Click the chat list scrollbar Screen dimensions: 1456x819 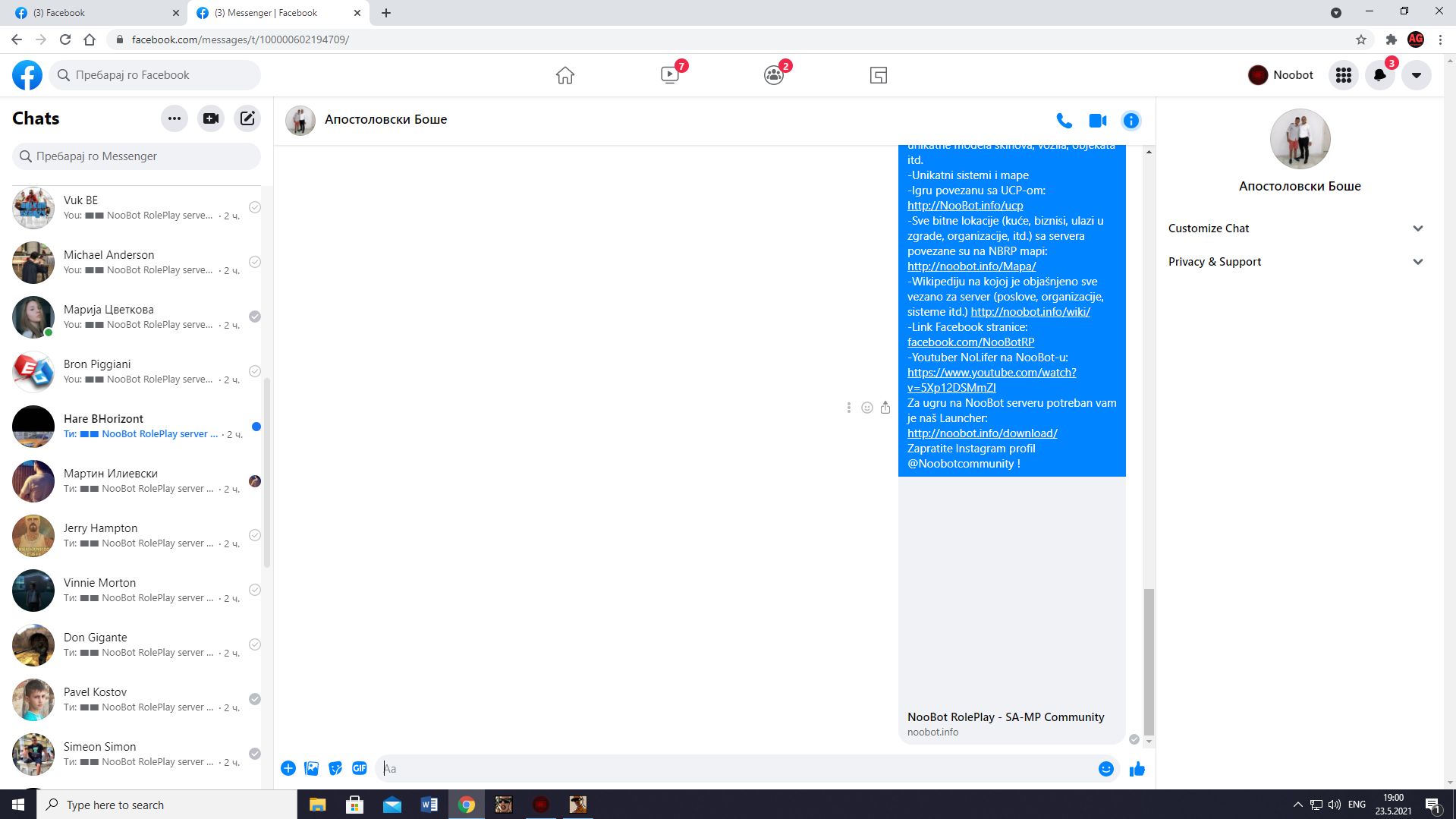pyautogui.click(x=266, y=472)
